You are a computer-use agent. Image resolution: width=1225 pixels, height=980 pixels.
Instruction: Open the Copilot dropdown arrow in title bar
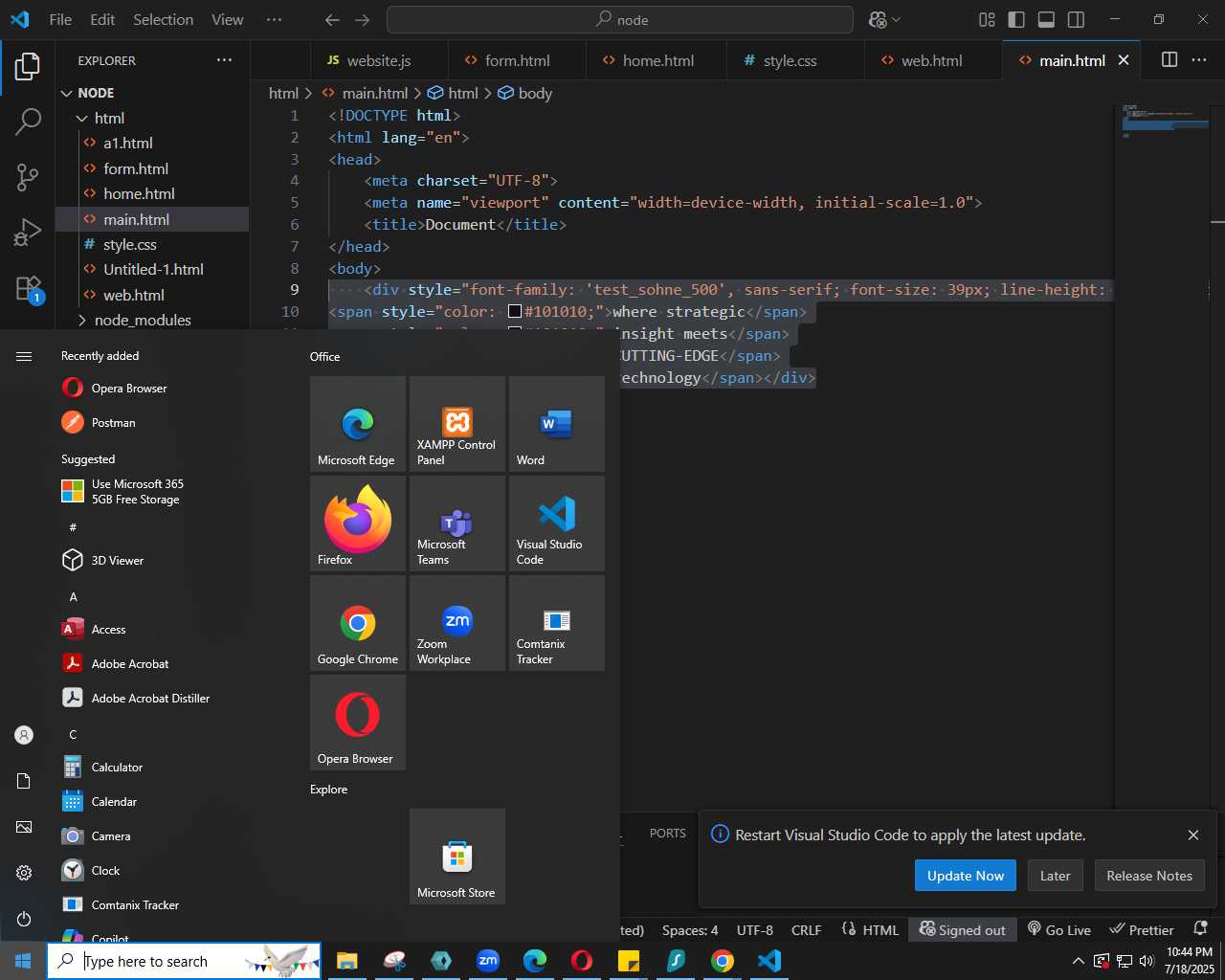click(x=897, y=19)
